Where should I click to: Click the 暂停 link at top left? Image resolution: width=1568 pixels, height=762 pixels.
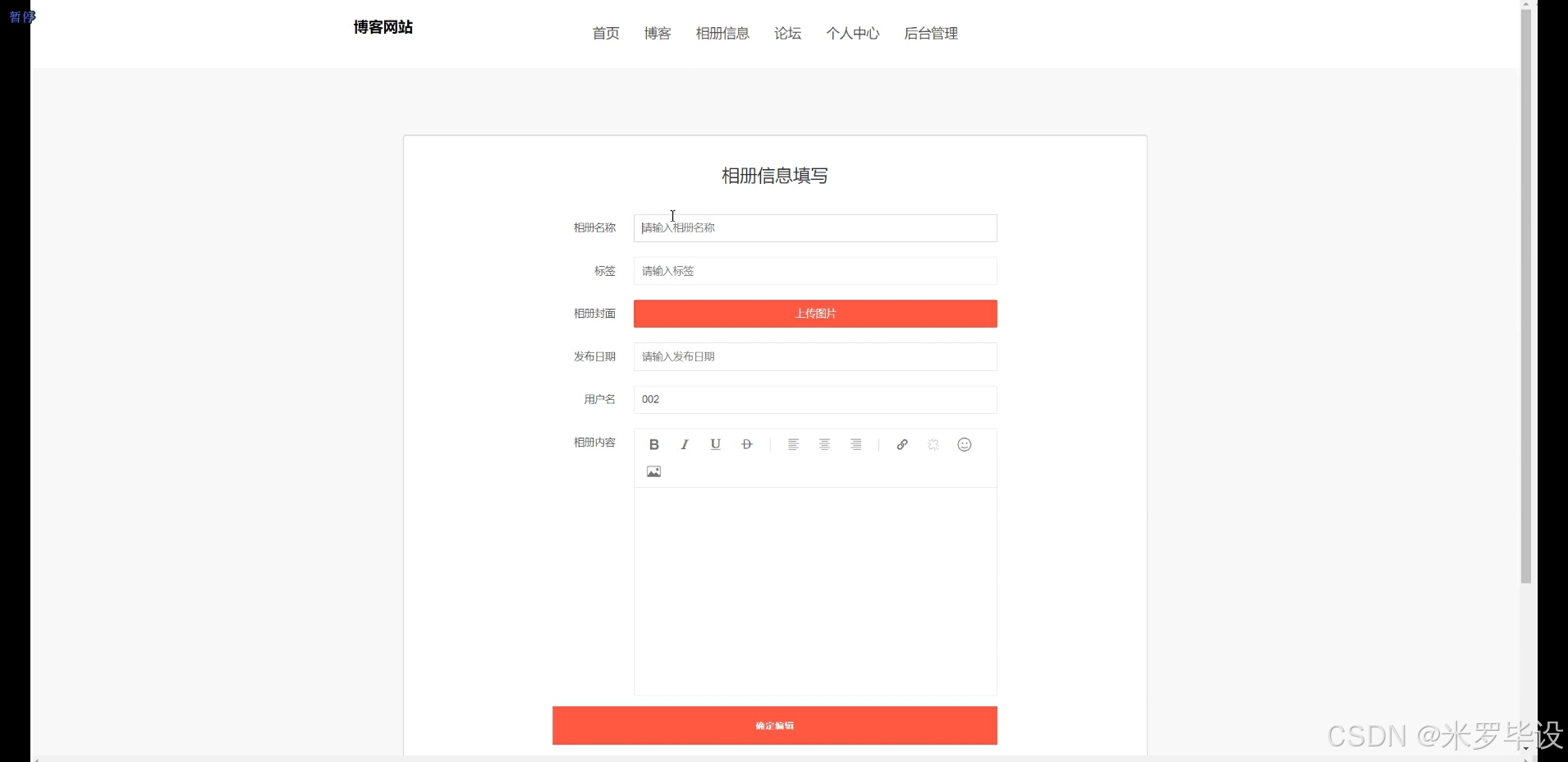coord(22,16)
